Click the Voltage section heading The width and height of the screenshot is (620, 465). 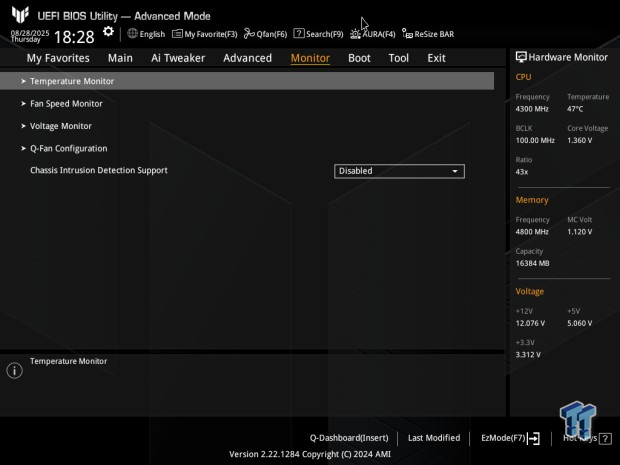[x=529, y=291]
